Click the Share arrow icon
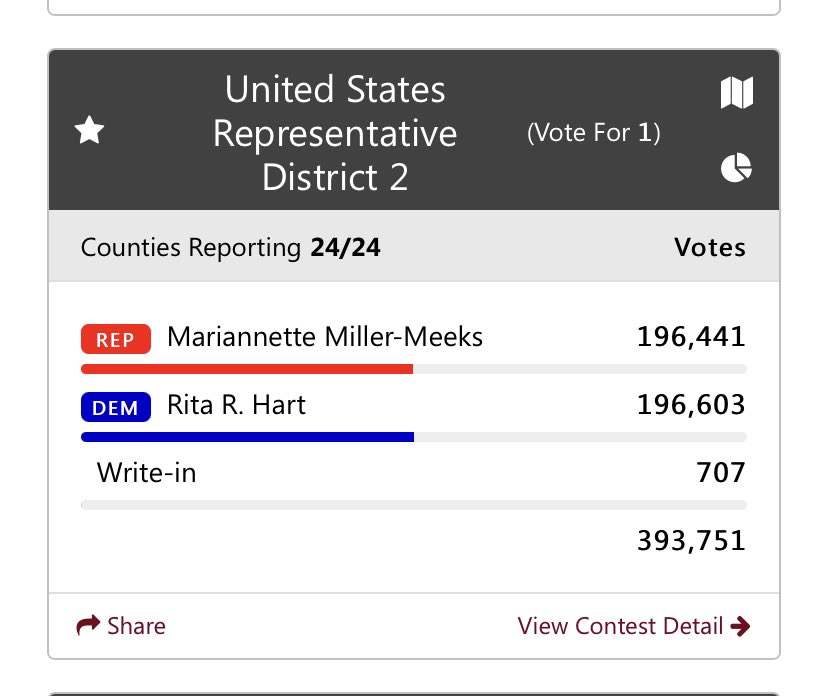 [x=88, y=626]
